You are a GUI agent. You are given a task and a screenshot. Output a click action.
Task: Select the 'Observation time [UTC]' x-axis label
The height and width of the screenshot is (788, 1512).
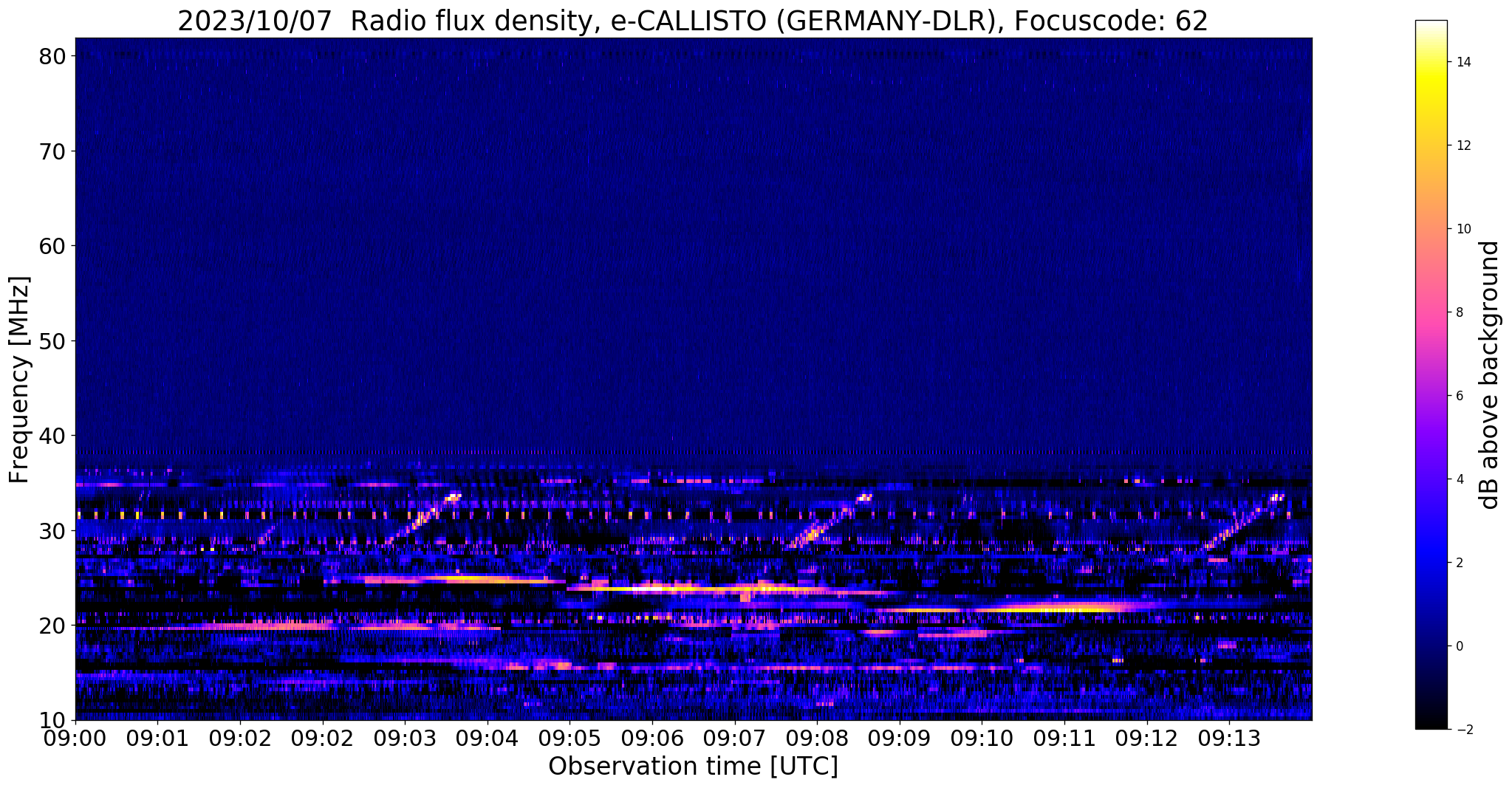pos(693,766)
